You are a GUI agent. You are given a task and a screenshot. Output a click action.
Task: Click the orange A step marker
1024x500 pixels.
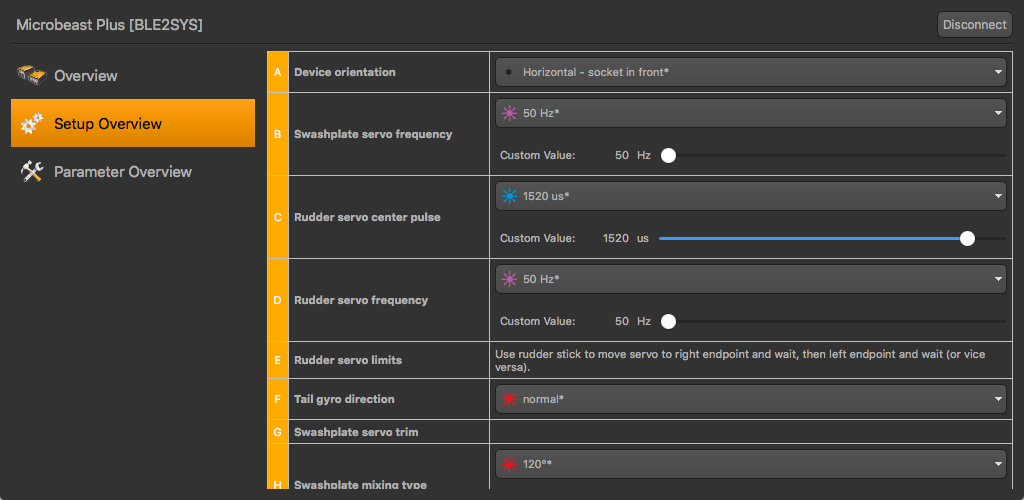click(x=278, y=72)
